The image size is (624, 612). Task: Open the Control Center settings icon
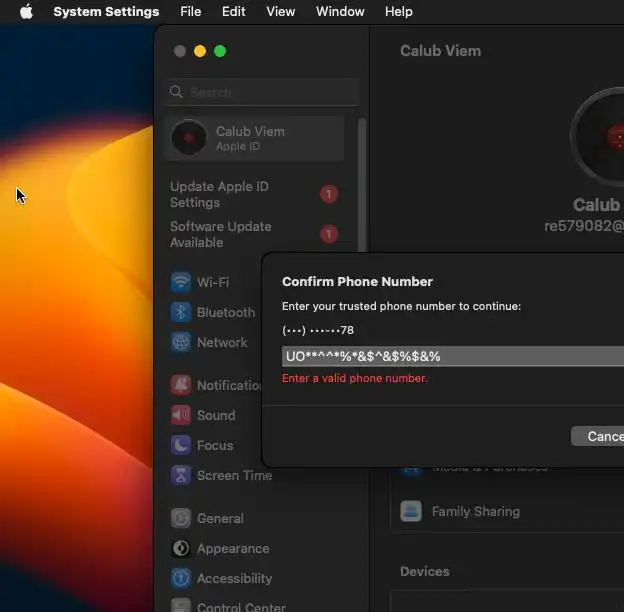click(181, 606)
